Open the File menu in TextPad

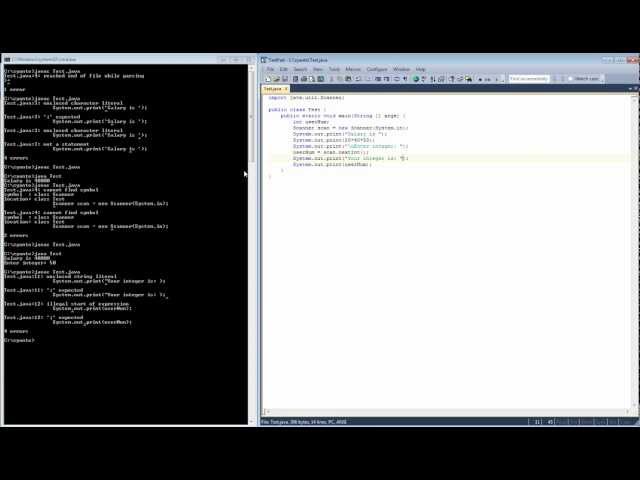pos(270,69)
